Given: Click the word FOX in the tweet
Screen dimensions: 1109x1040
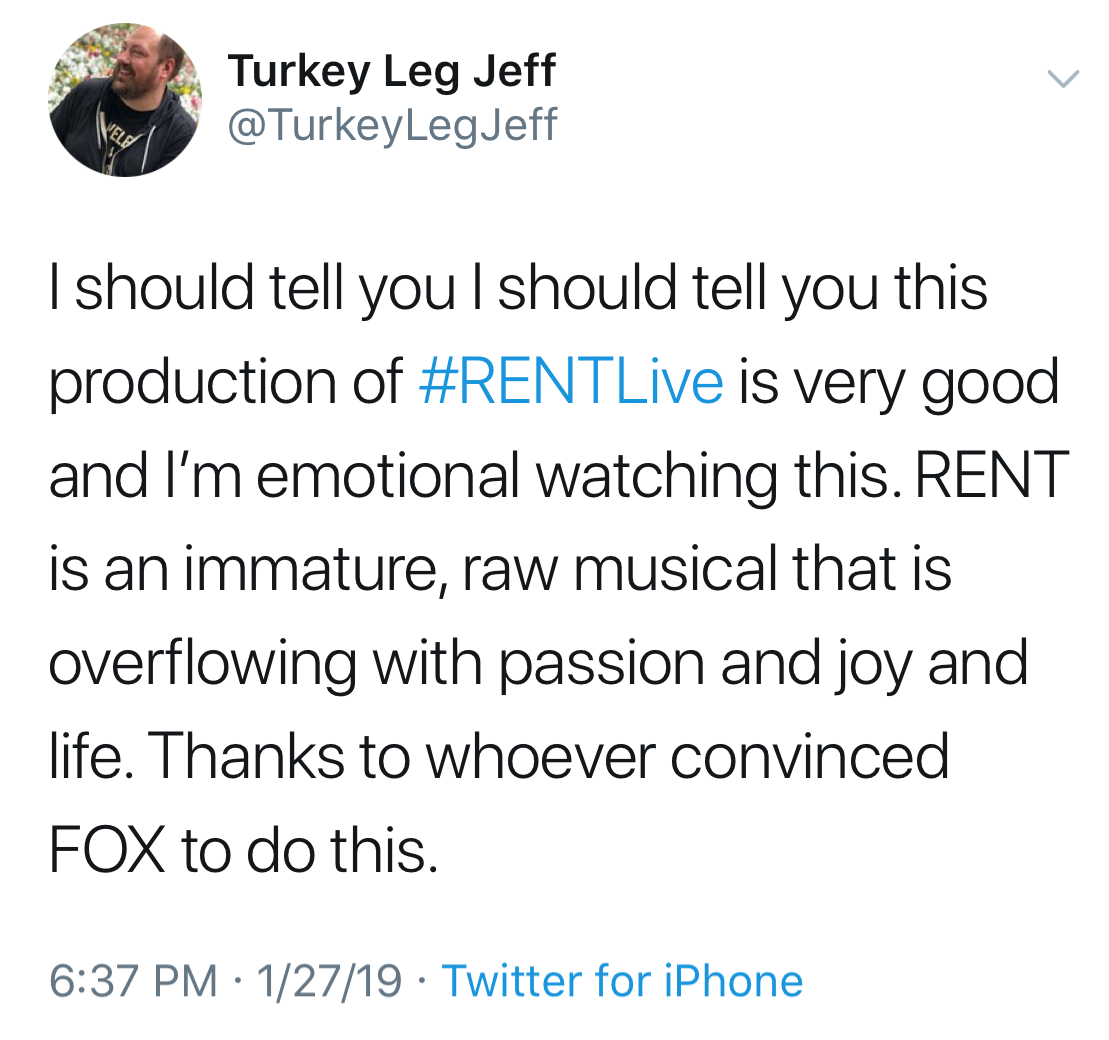Looking at the screenshot, I should 108,849.
